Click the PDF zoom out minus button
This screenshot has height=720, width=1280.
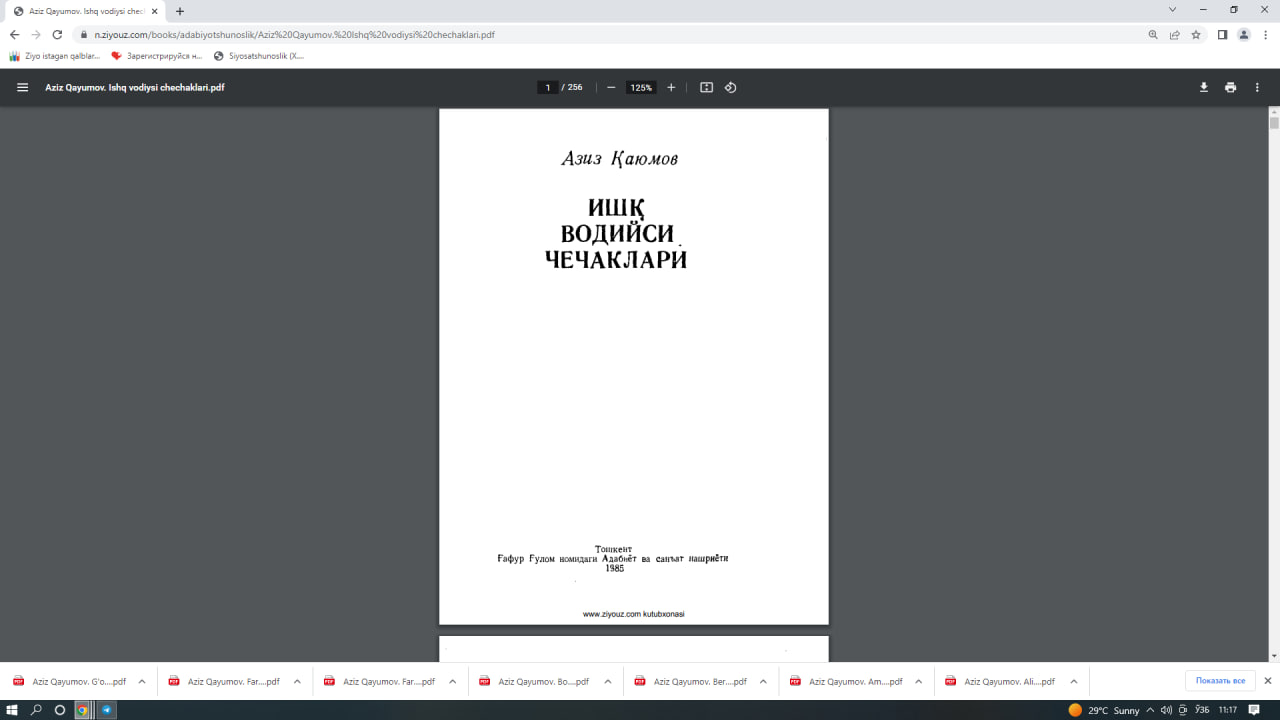611,87
